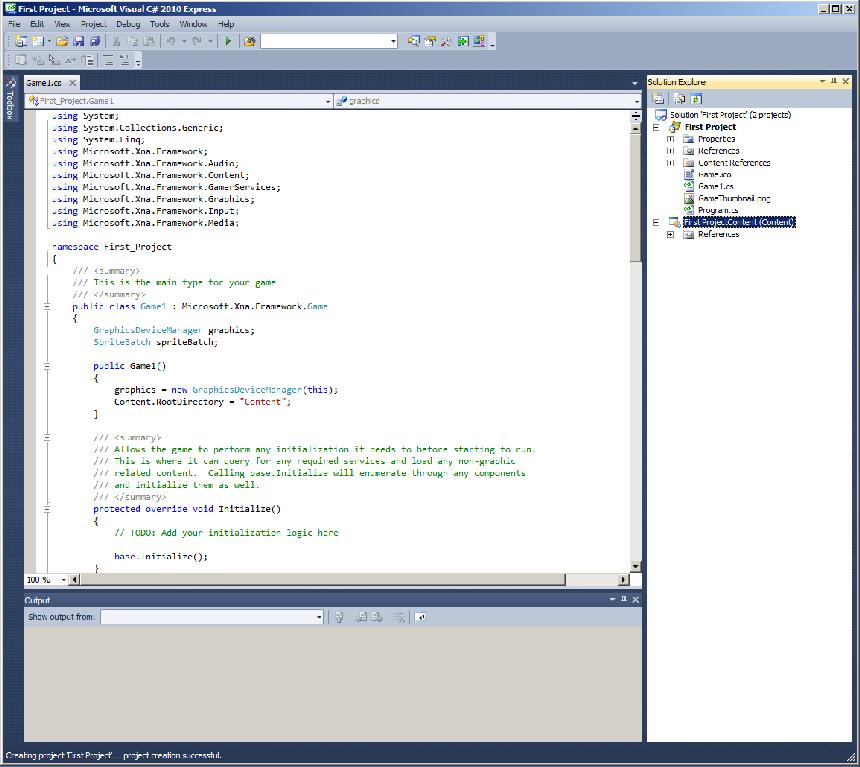
Task: Click the Undo arrow icon
Action: point(171,41)
